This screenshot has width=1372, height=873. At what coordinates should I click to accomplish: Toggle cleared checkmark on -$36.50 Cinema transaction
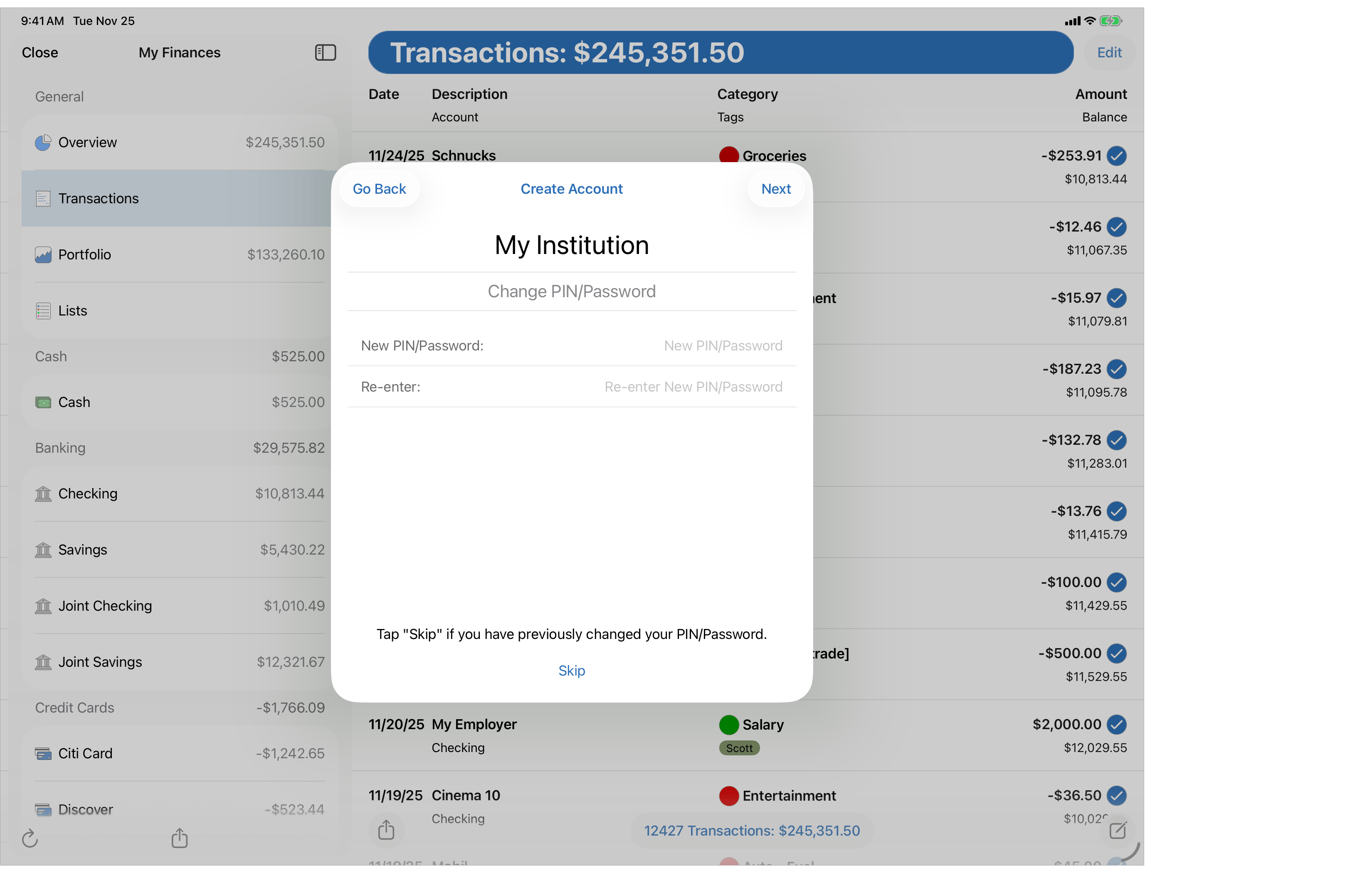tap(1117, 796)
